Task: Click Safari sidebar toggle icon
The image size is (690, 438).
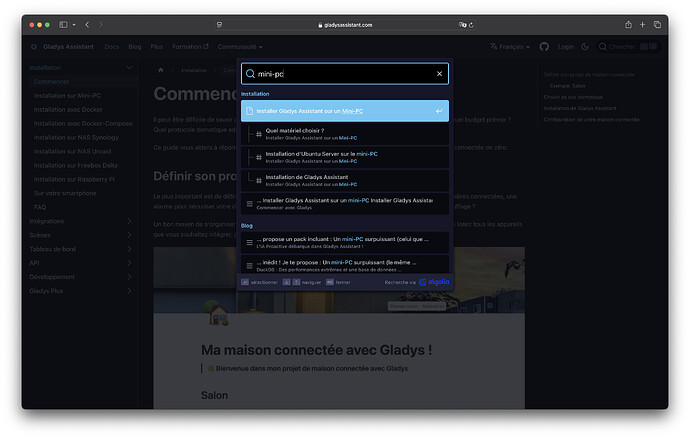Action: tap(63, 25)
